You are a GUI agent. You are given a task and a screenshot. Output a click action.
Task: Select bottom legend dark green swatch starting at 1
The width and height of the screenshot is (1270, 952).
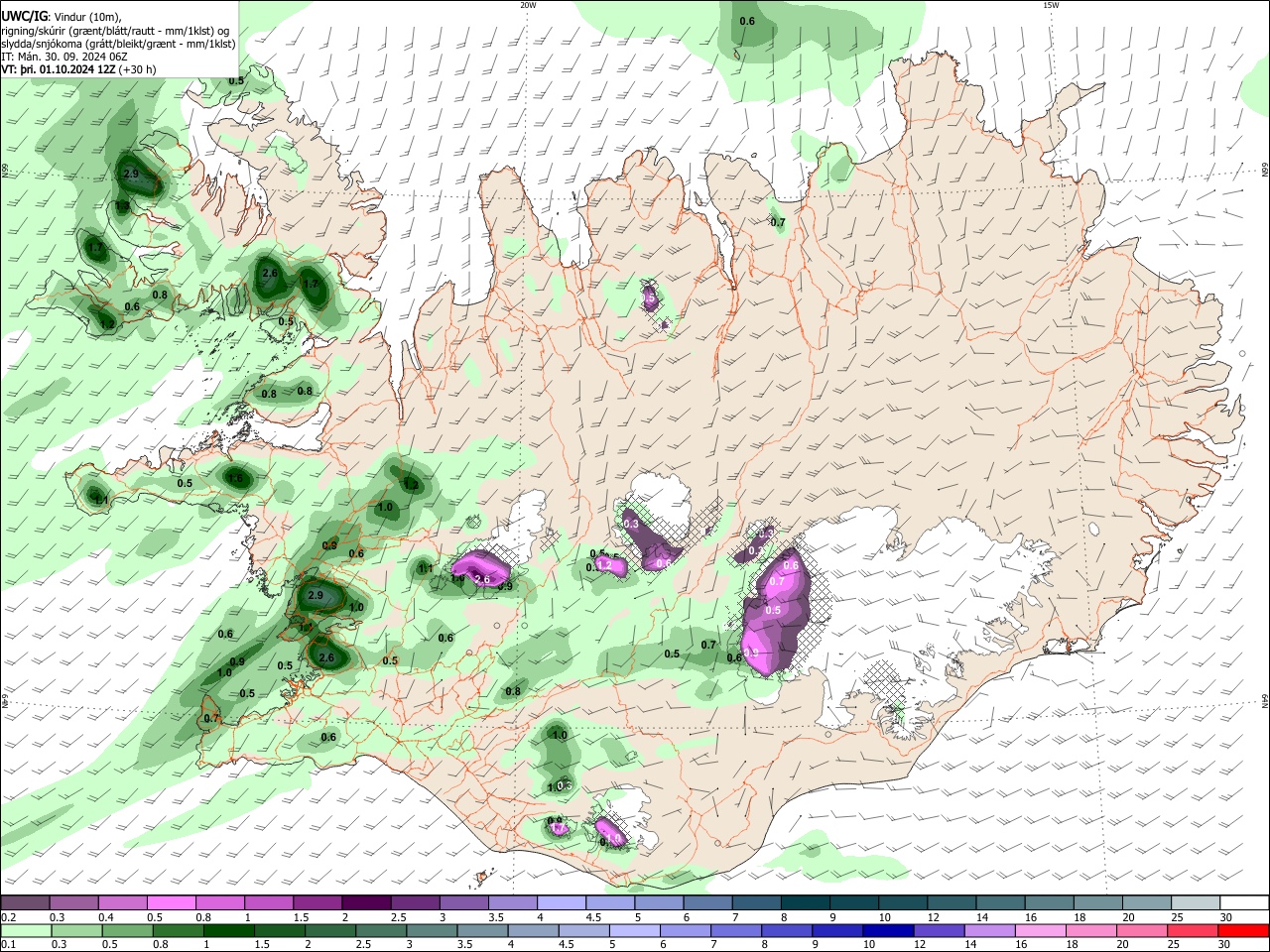[x=228, y=930]
